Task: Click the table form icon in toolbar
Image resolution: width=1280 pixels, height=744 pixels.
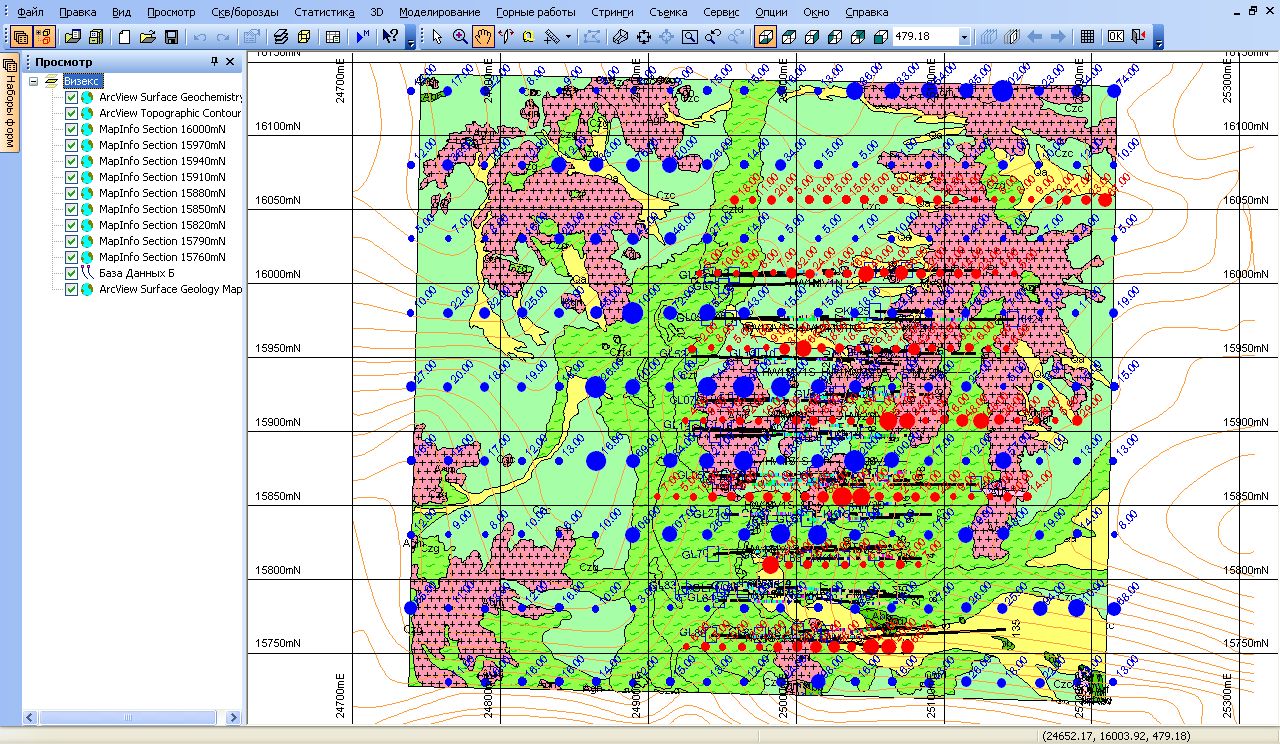Action: pos(333,37)
